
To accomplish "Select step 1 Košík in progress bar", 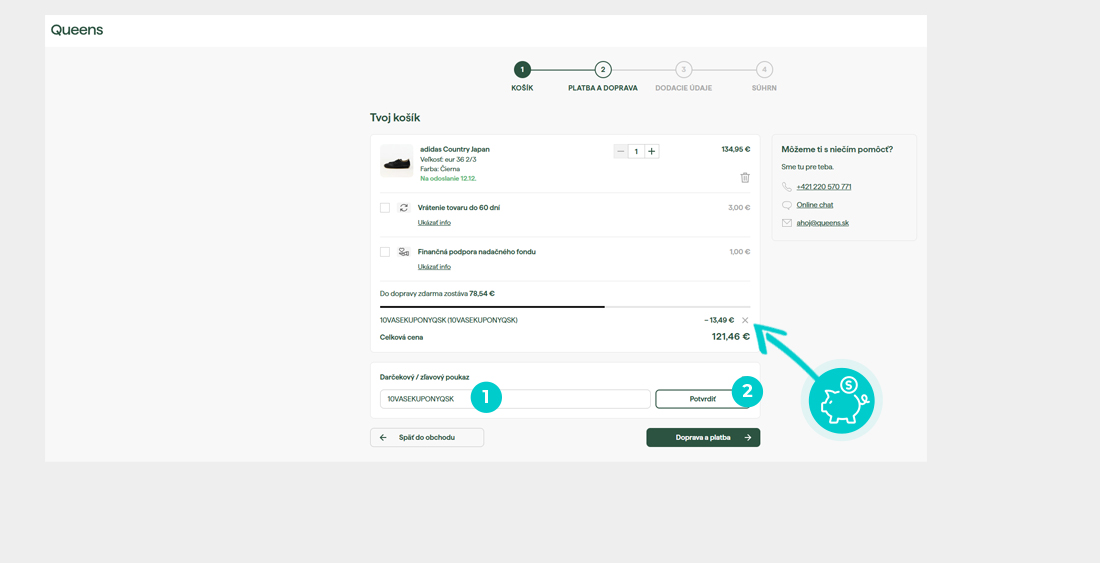I will tap(522, 70).
